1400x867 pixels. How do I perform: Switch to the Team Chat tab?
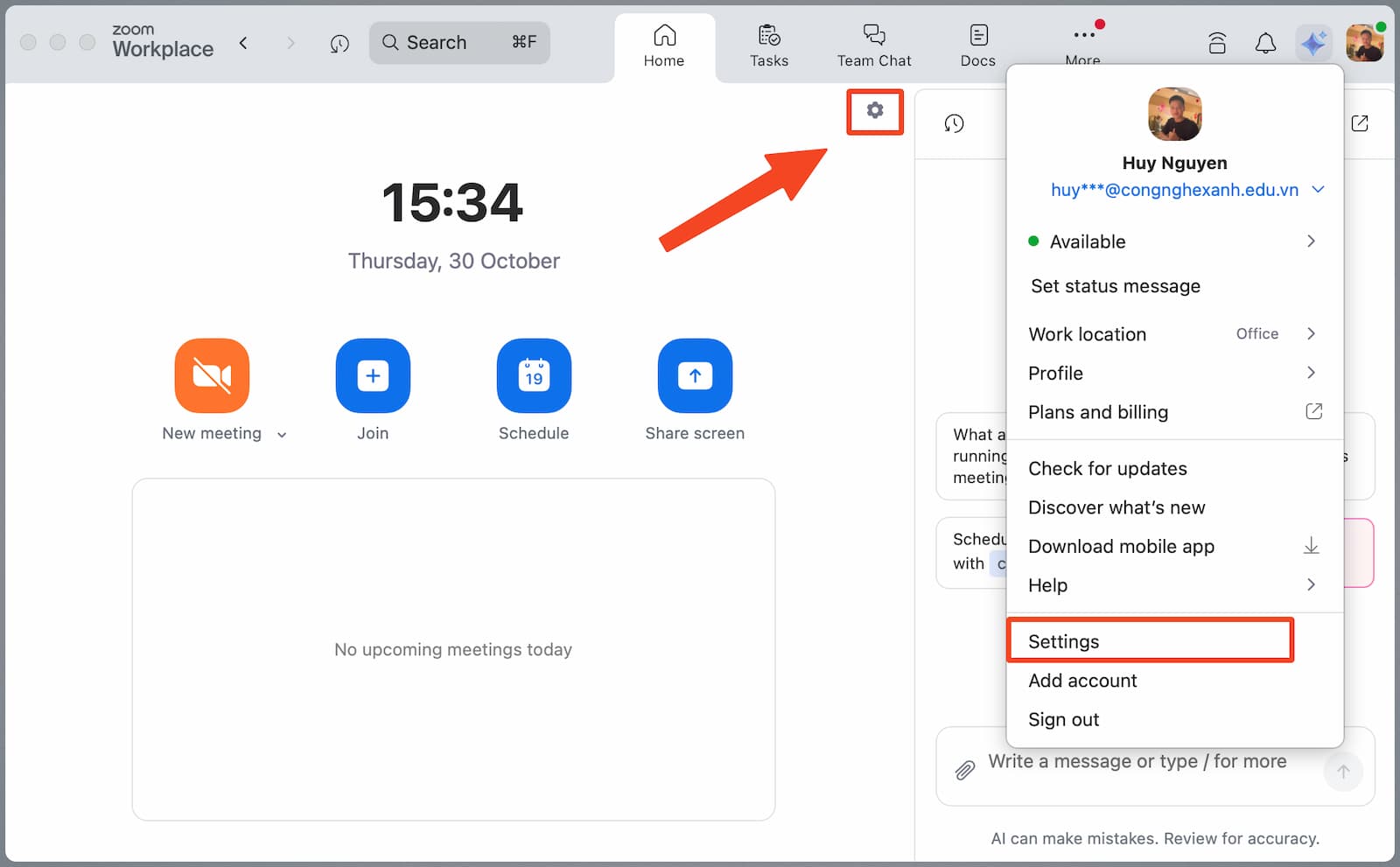873,45
